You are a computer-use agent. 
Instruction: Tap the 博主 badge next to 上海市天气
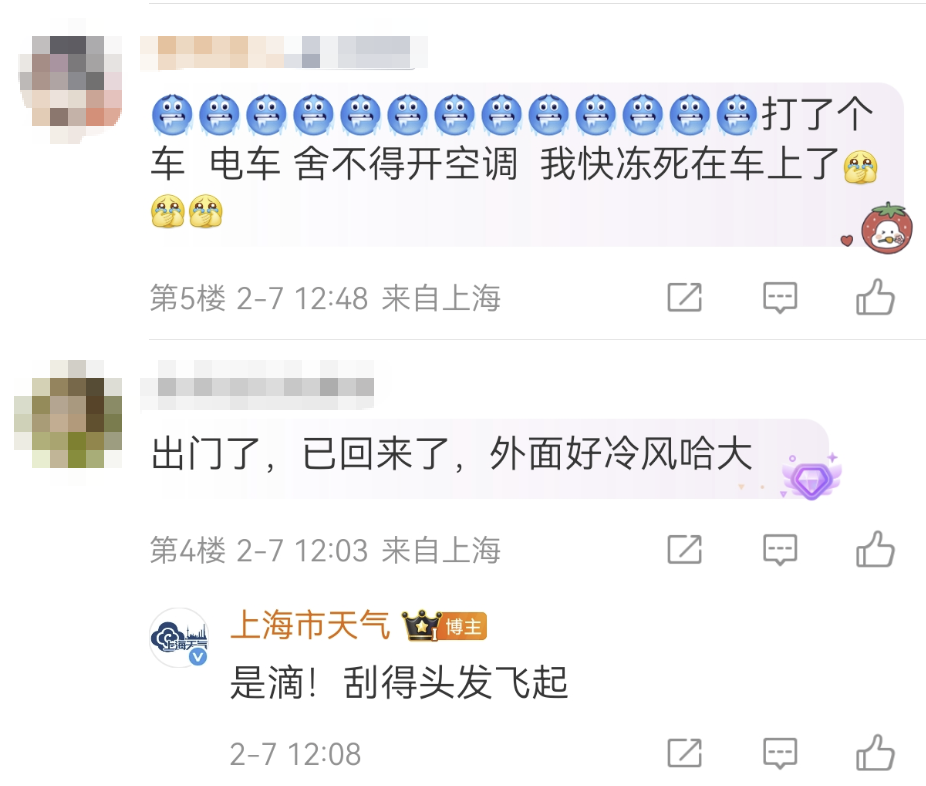pos(463,627)
